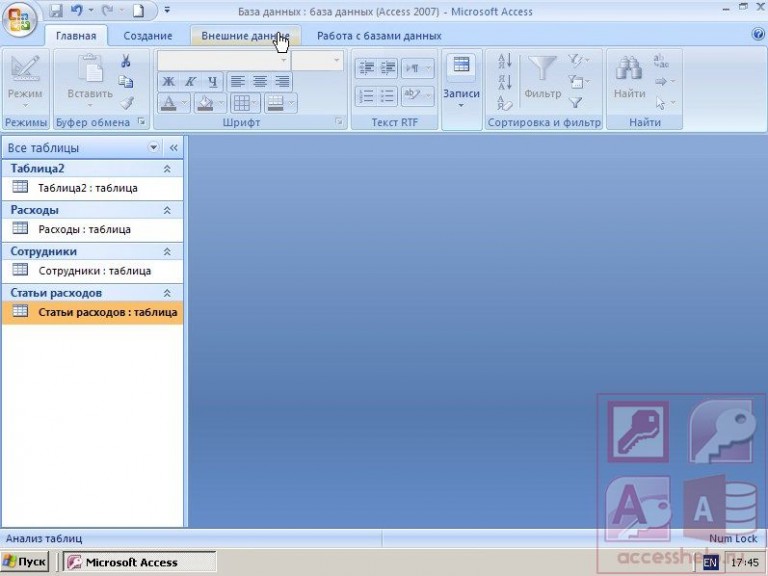Sort ascending with the А-Я icon
The image size is (768, 576).
coord(505,61)
